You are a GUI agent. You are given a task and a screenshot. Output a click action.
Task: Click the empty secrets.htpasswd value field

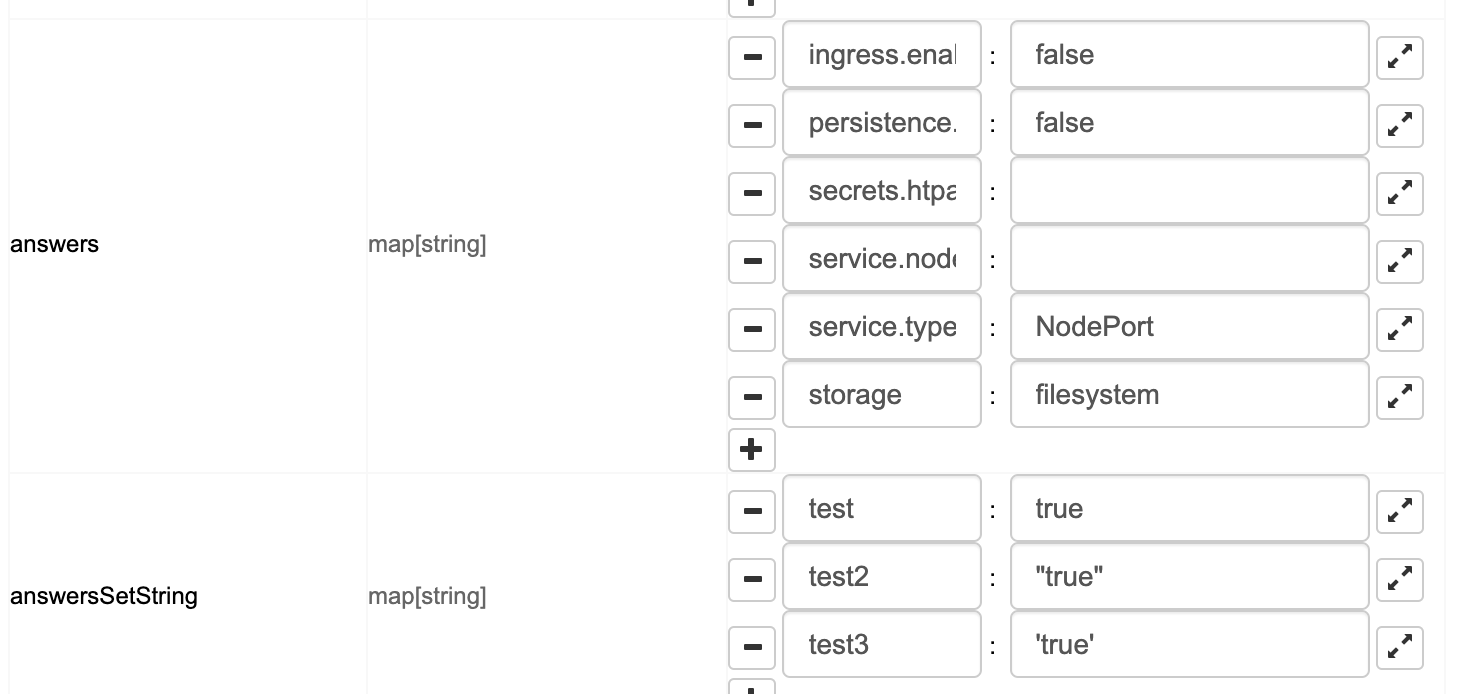point(1189,191)
